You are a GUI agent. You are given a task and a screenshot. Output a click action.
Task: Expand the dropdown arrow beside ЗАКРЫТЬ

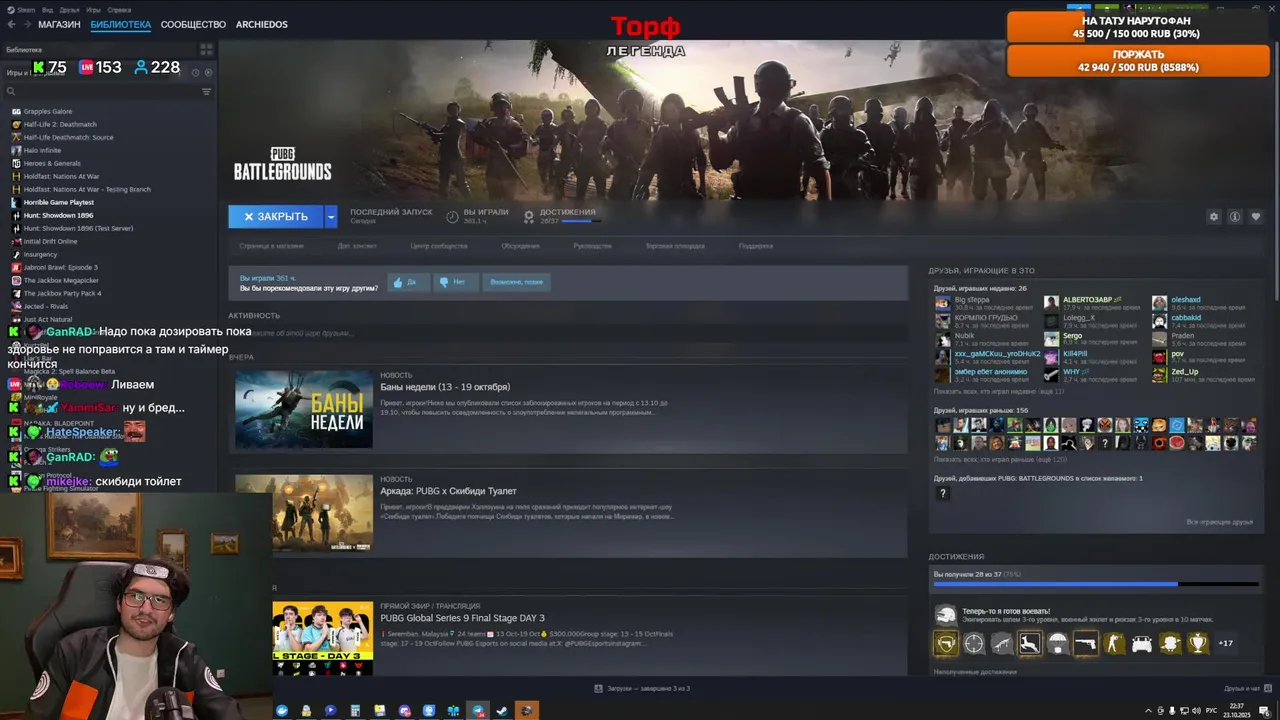pyautogui.click(x=331, y=216)
